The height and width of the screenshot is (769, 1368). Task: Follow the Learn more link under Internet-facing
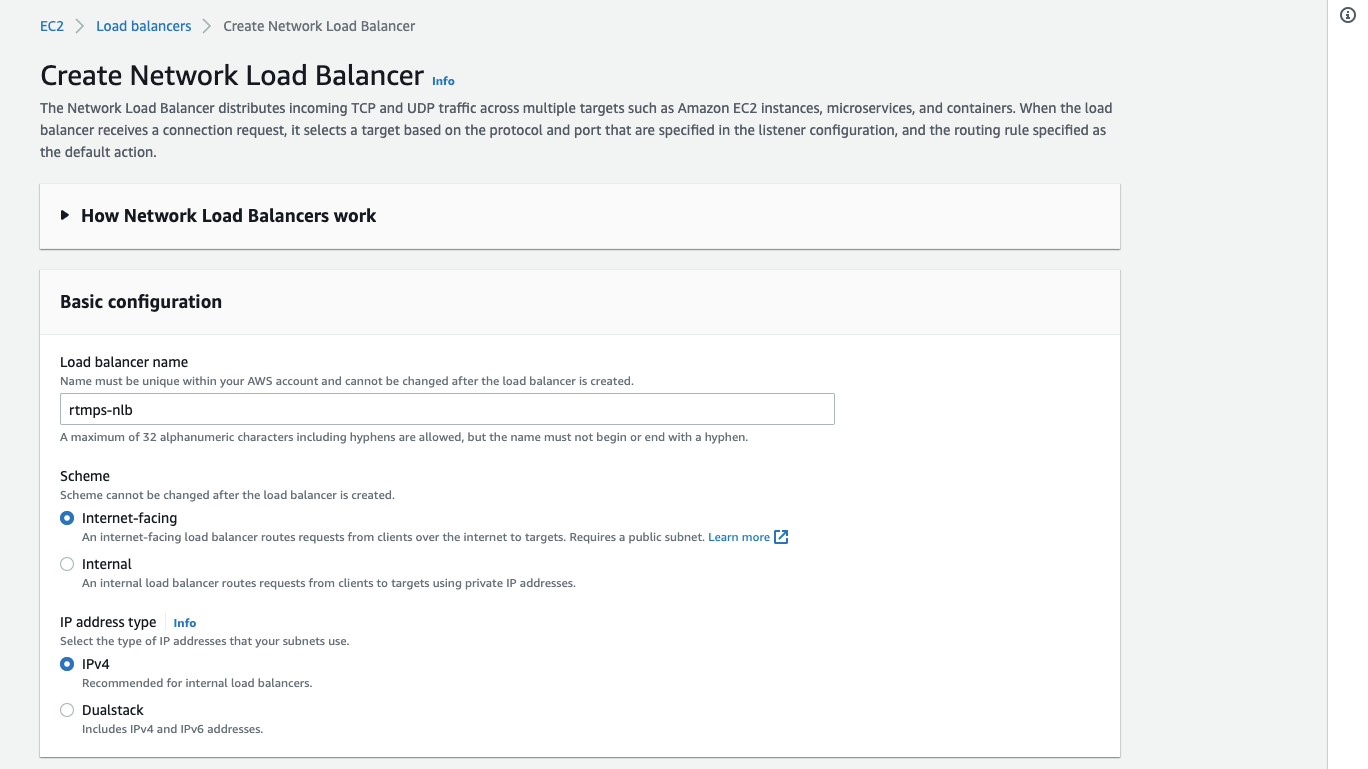click(x=739, y=537)
